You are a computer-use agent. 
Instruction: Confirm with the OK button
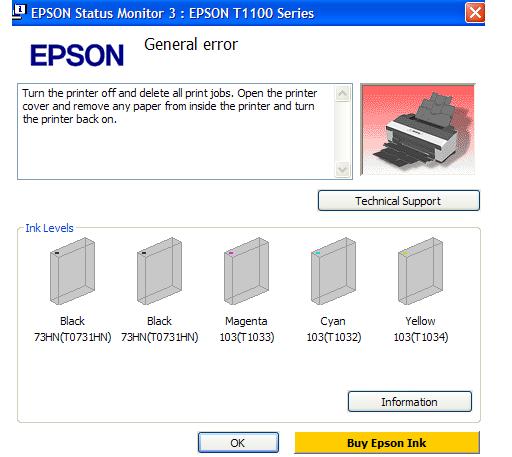238,443
